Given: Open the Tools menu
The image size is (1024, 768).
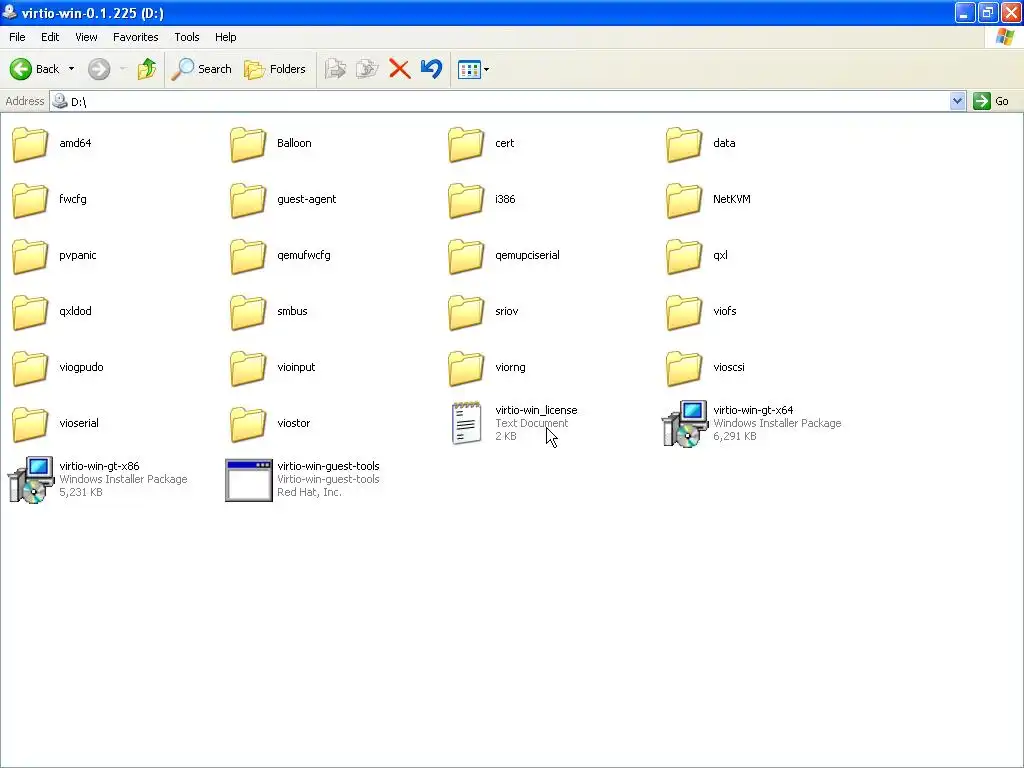Looking at the screenshot, I should (187, 37).
